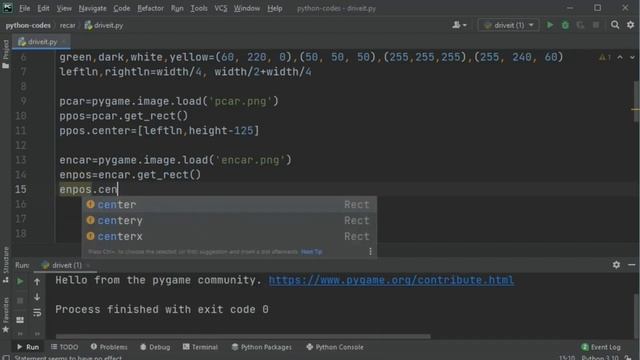Click recar breadcrumb

pos(67,25)
